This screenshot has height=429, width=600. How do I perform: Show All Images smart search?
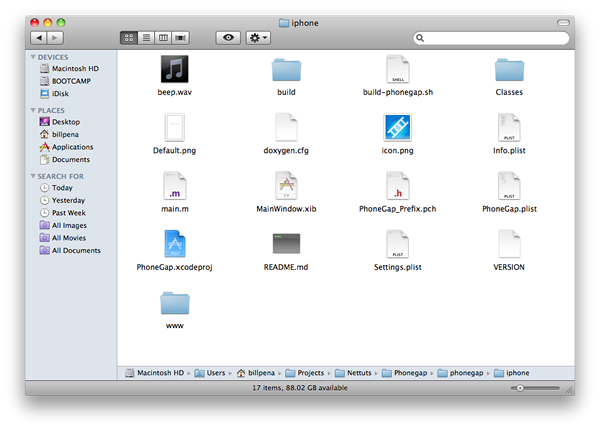pyautogui.click(x=64, y=225)
